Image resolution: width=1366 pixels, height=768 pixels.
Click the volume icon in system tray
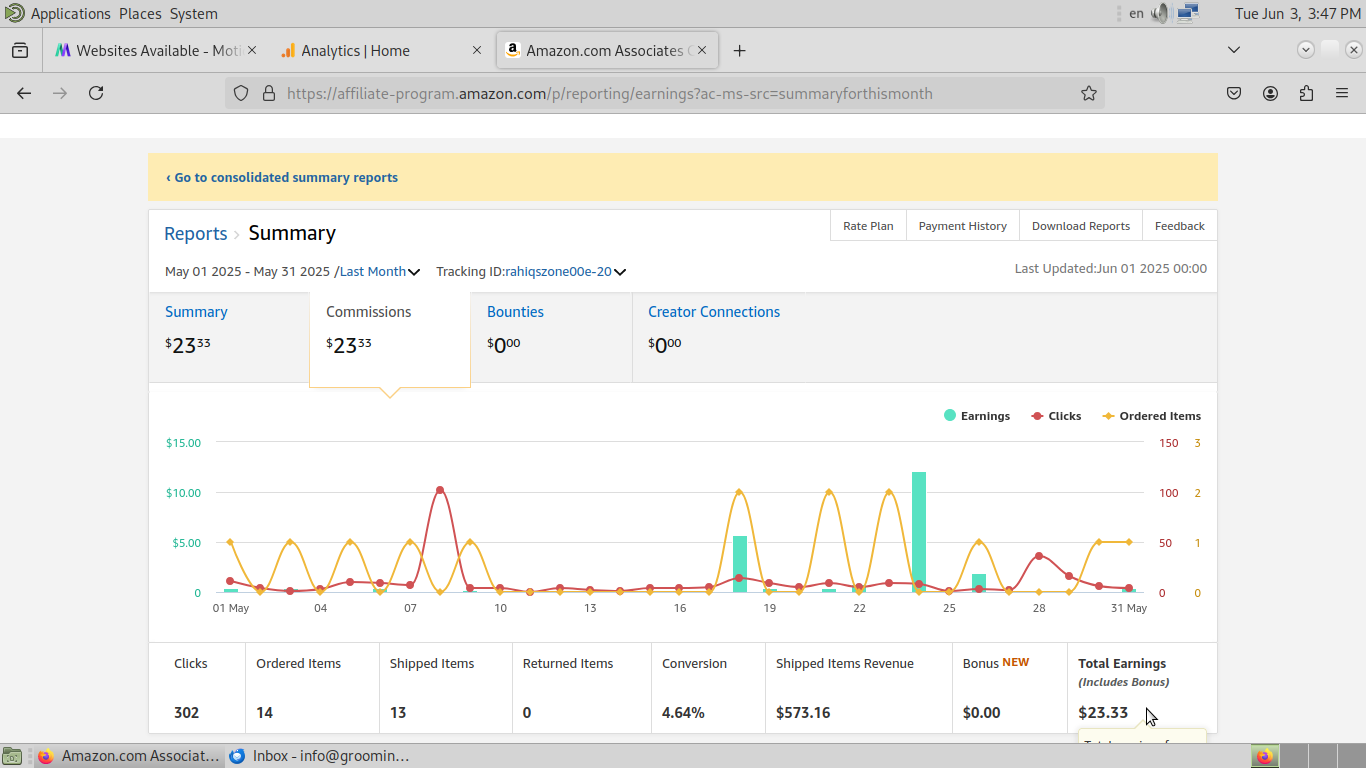(x=1160, y=13)
